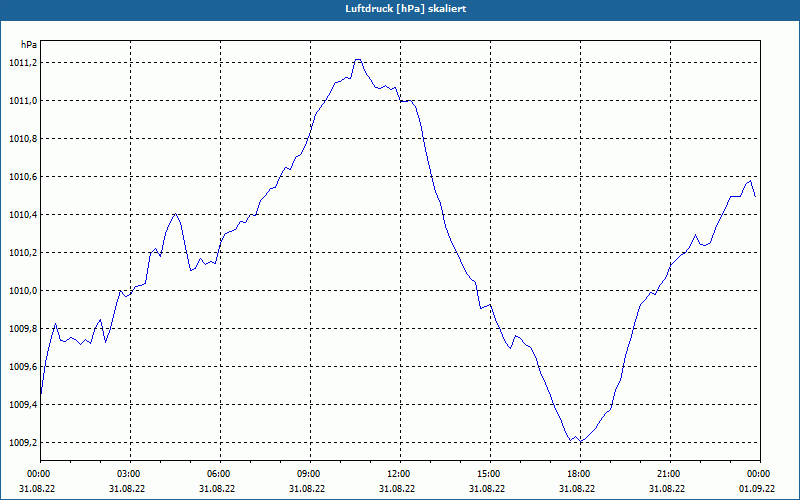800x500 pixels.
Task: Click the 1011,0 y-axis value
Action: coord(23,101)
